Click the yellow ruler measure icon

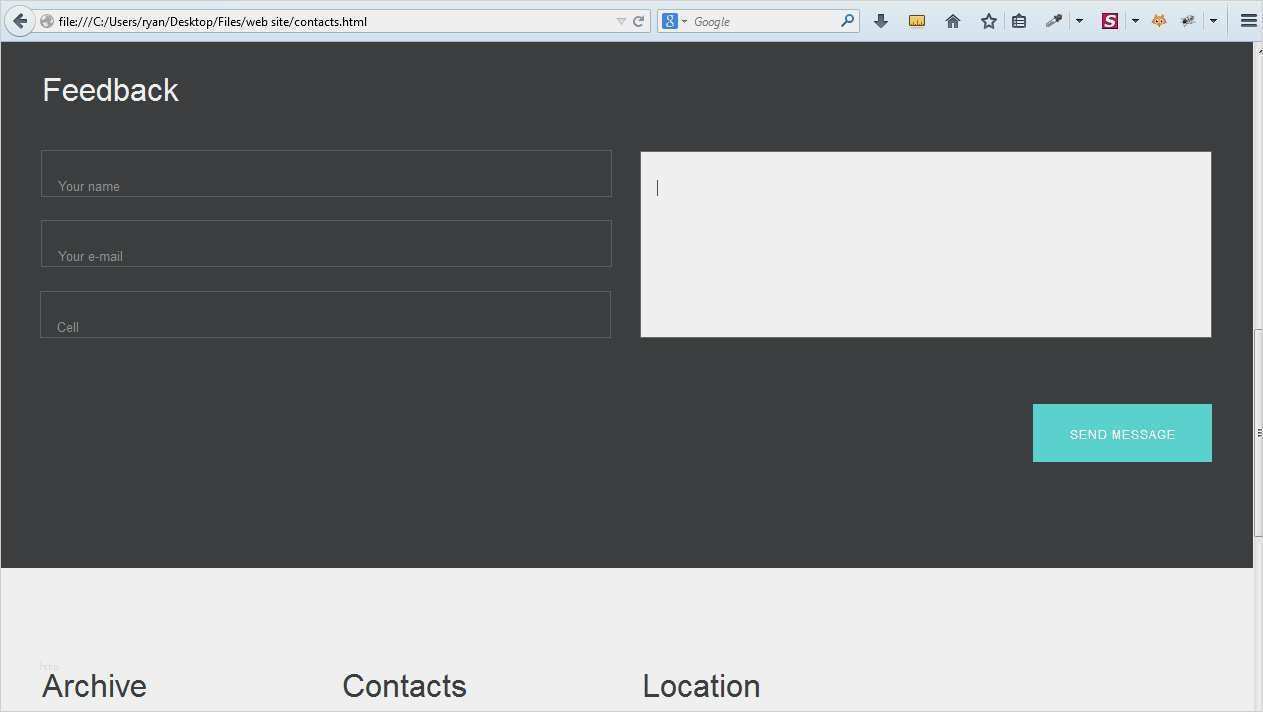pos(917,21)
